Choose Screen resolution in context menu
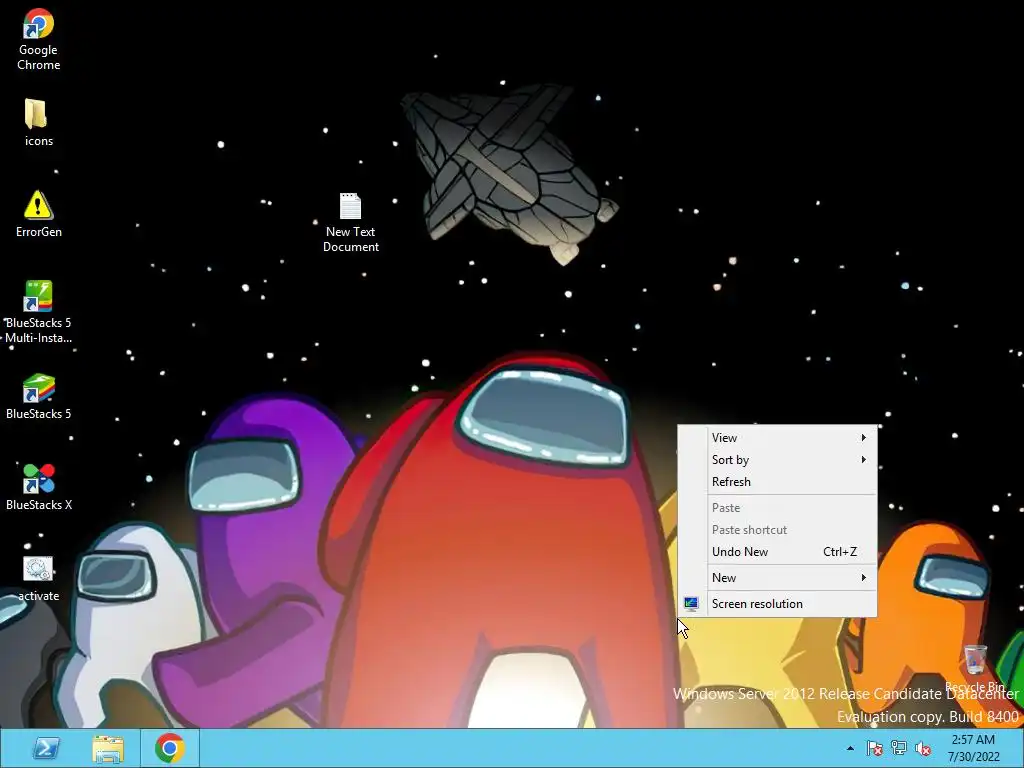The image size is (1024, 768). coord(777,604)
